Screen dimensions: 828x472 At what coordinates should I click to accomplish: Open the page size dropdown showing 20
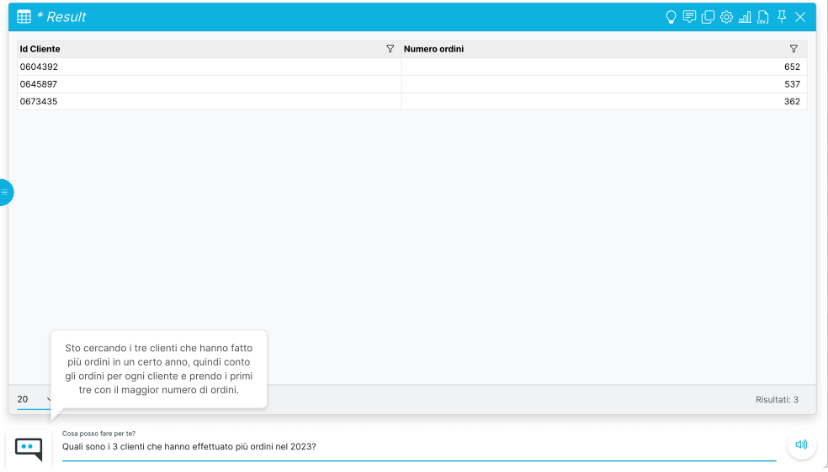(x=35, y=400)
